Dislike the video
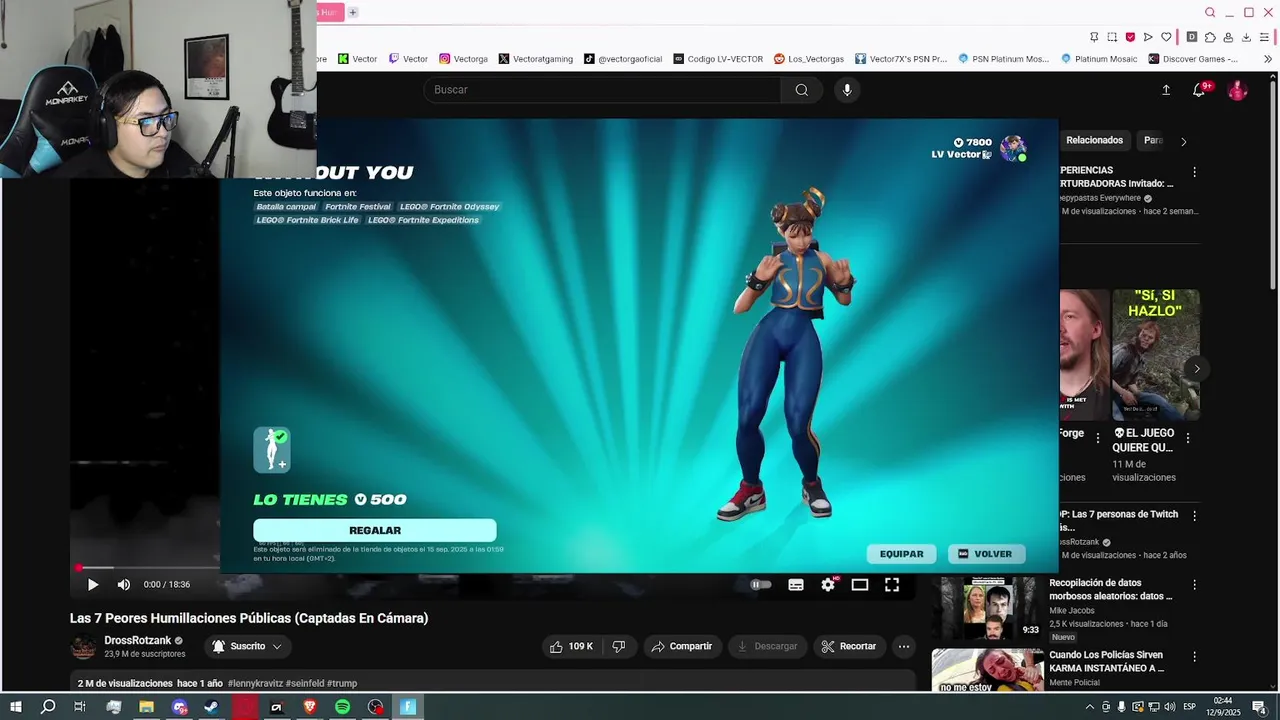Viewport: 1280px width, 720px height. click(x=619, y=647)
